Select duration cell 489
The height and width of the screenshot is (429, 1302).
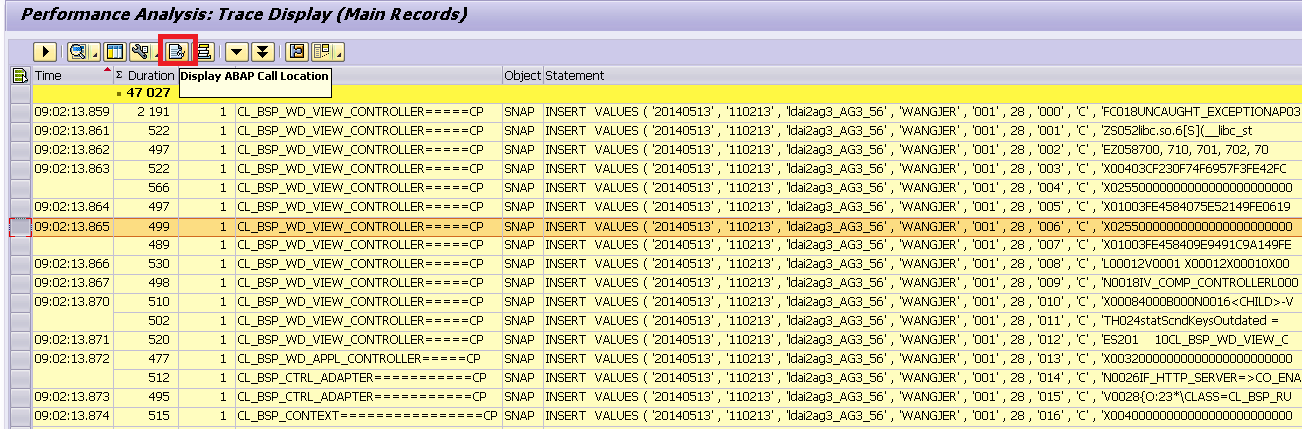pyautogui.click(x=145, y=244)
